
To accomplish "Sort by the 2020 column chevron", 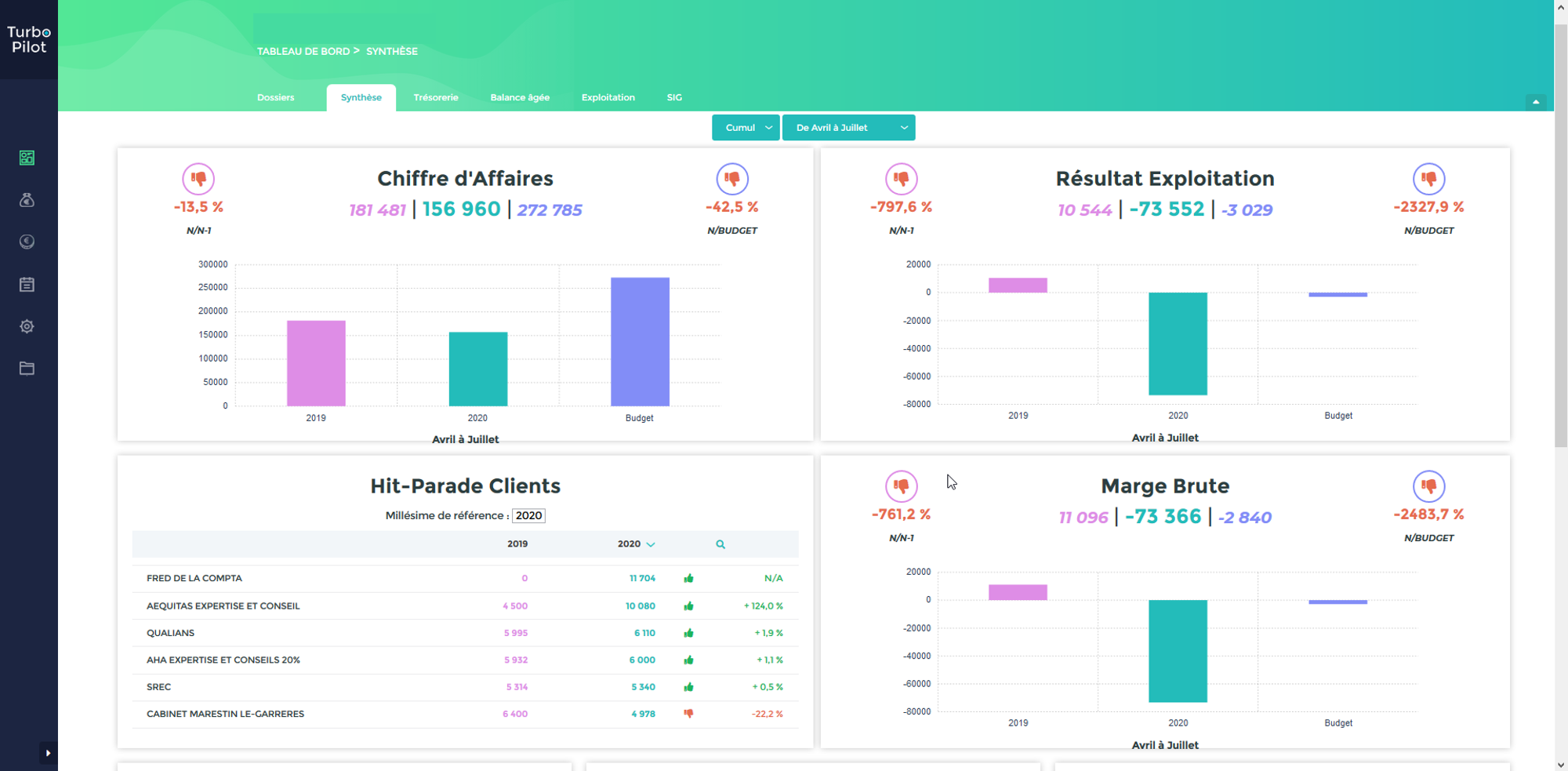I will (x=651, y=544).
